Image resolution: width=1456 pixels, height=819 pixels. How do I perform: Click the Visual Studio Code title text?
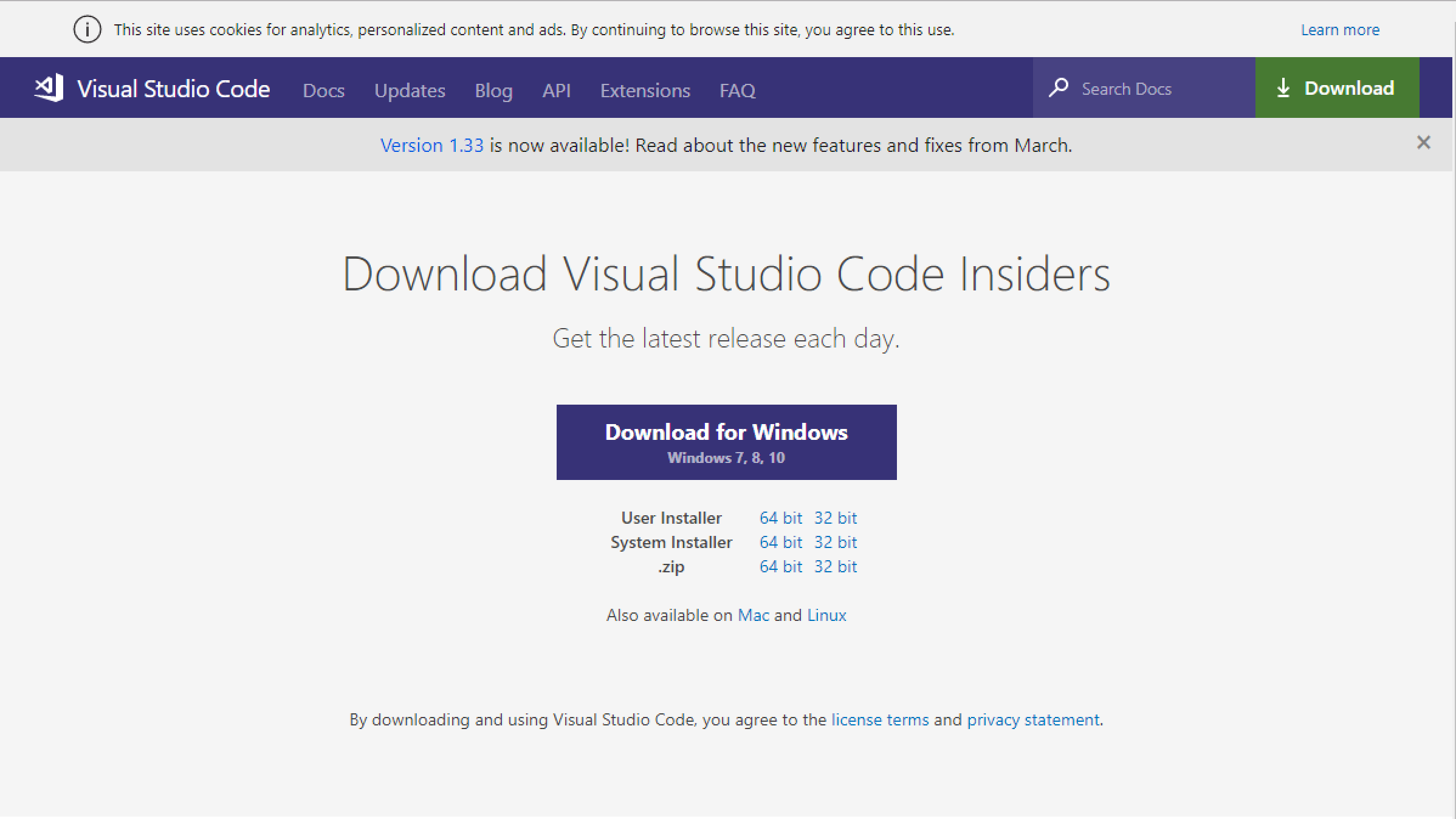pyautogui.click(x=173, y=89)
